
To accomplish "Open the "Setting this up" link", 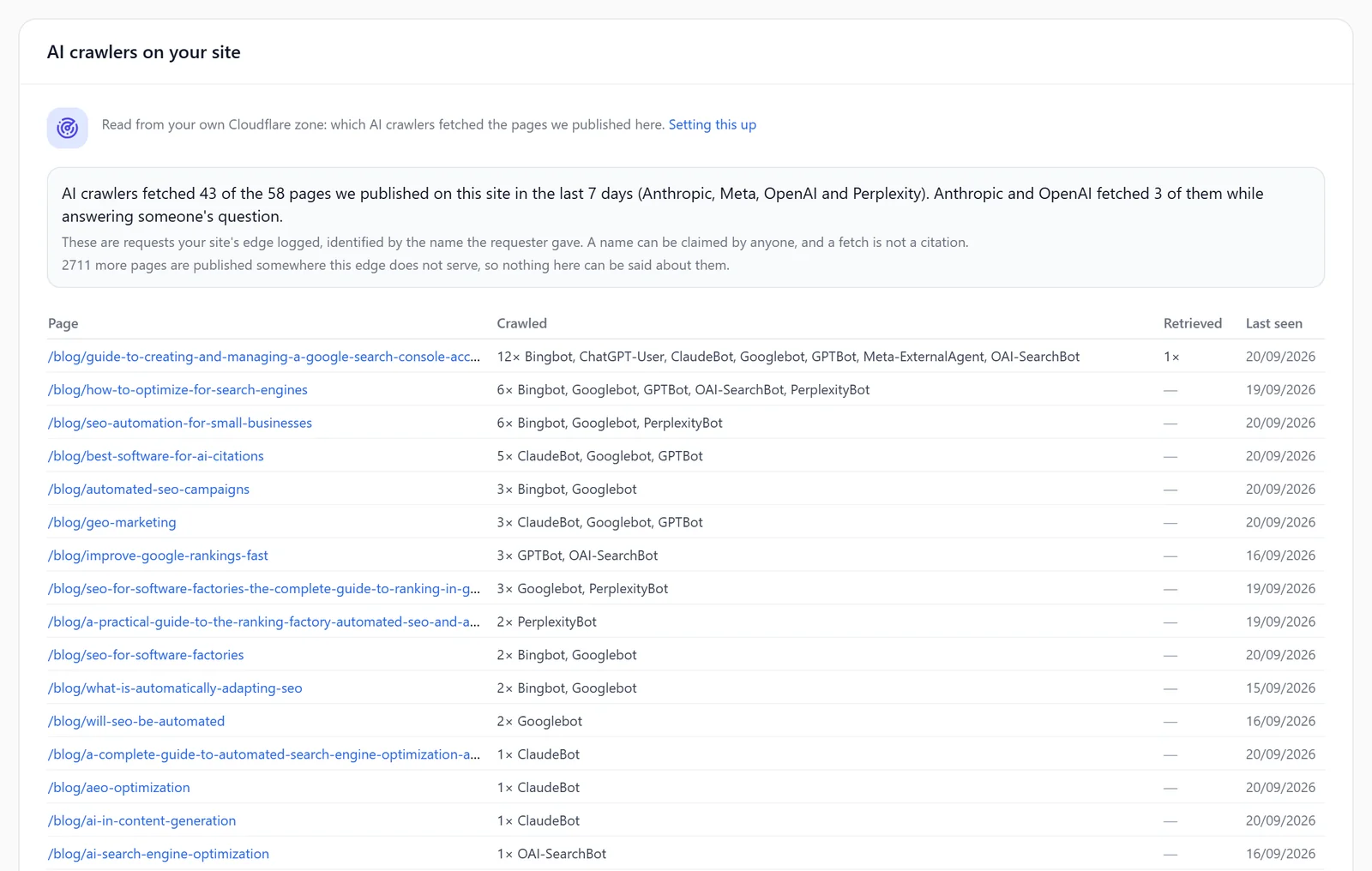I will click(712, 124).
